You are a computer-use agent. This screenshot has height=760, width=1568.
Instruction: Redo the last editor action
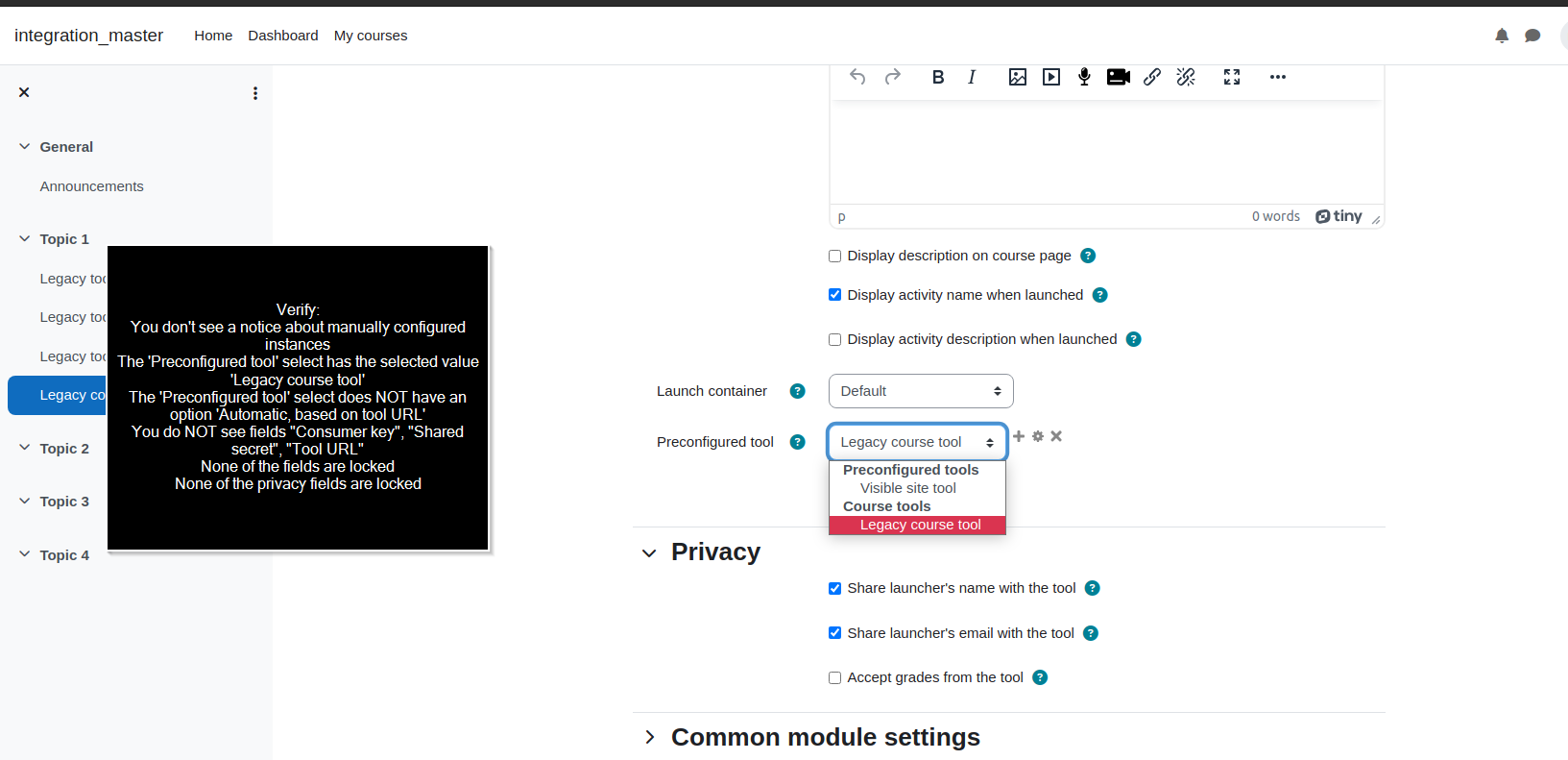point(893,77)
